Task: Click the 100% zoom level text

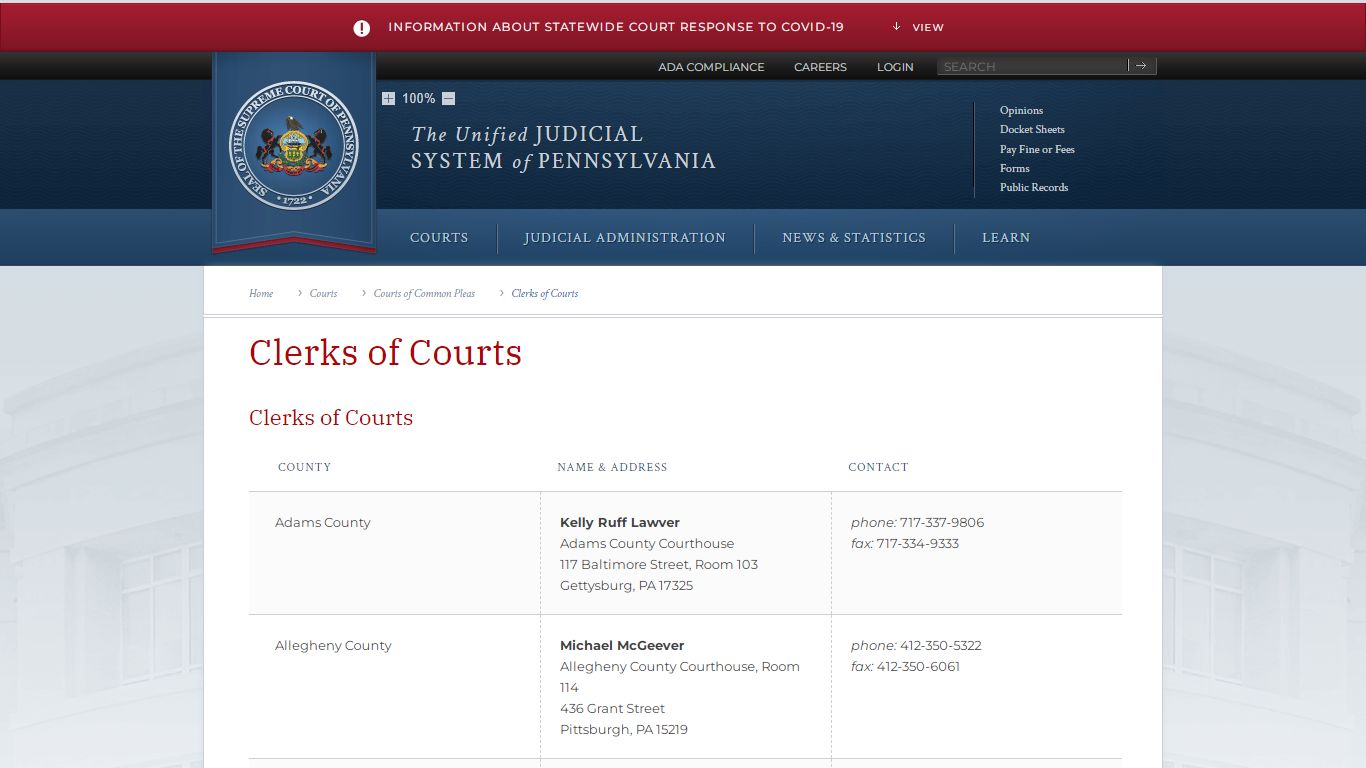Action: (418, 98)
